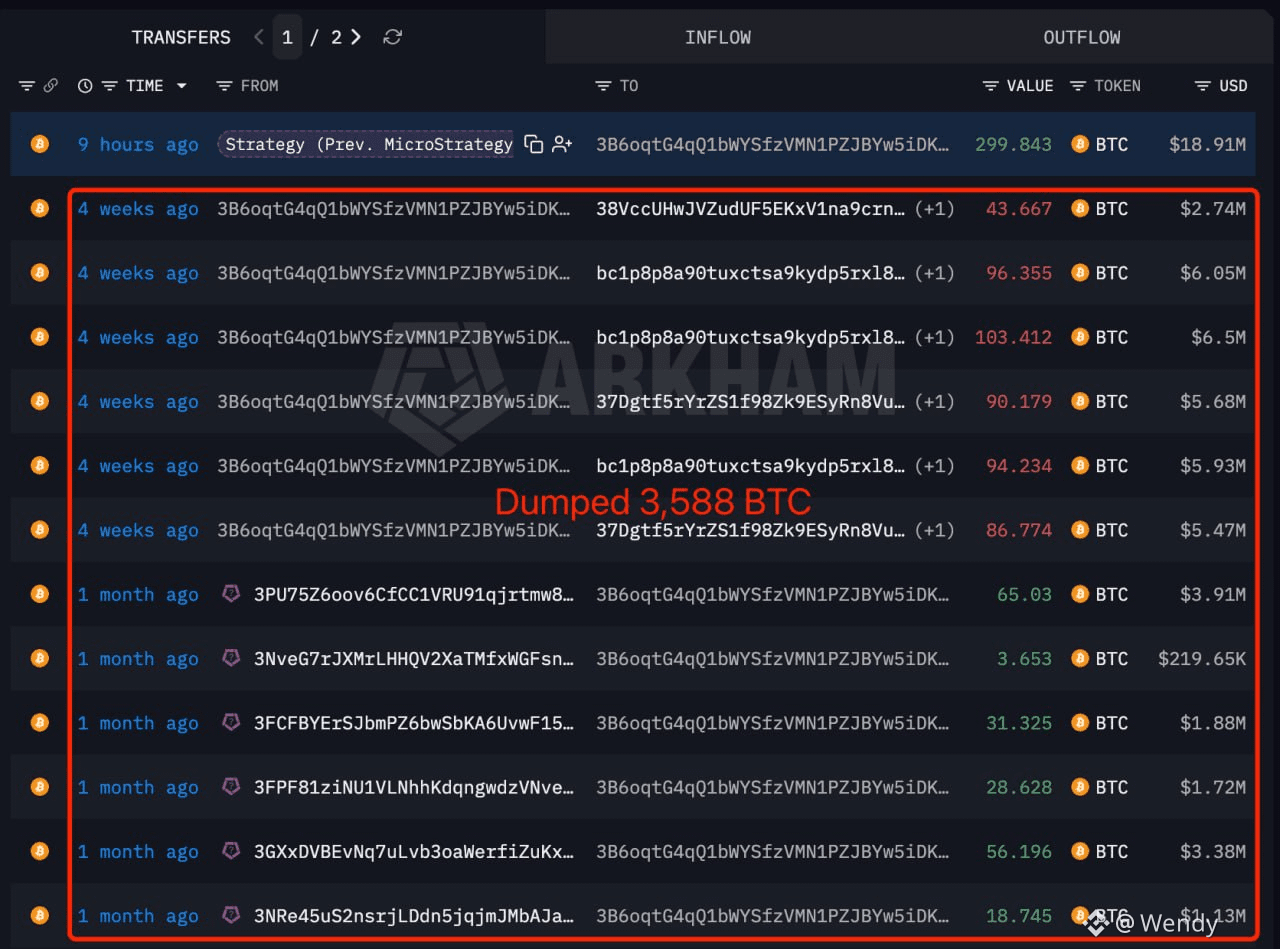Open recipient address 37Dgtf5rYrZS1f98Zk9ESyRn8Vu in 90.179 row

[752, 401]
